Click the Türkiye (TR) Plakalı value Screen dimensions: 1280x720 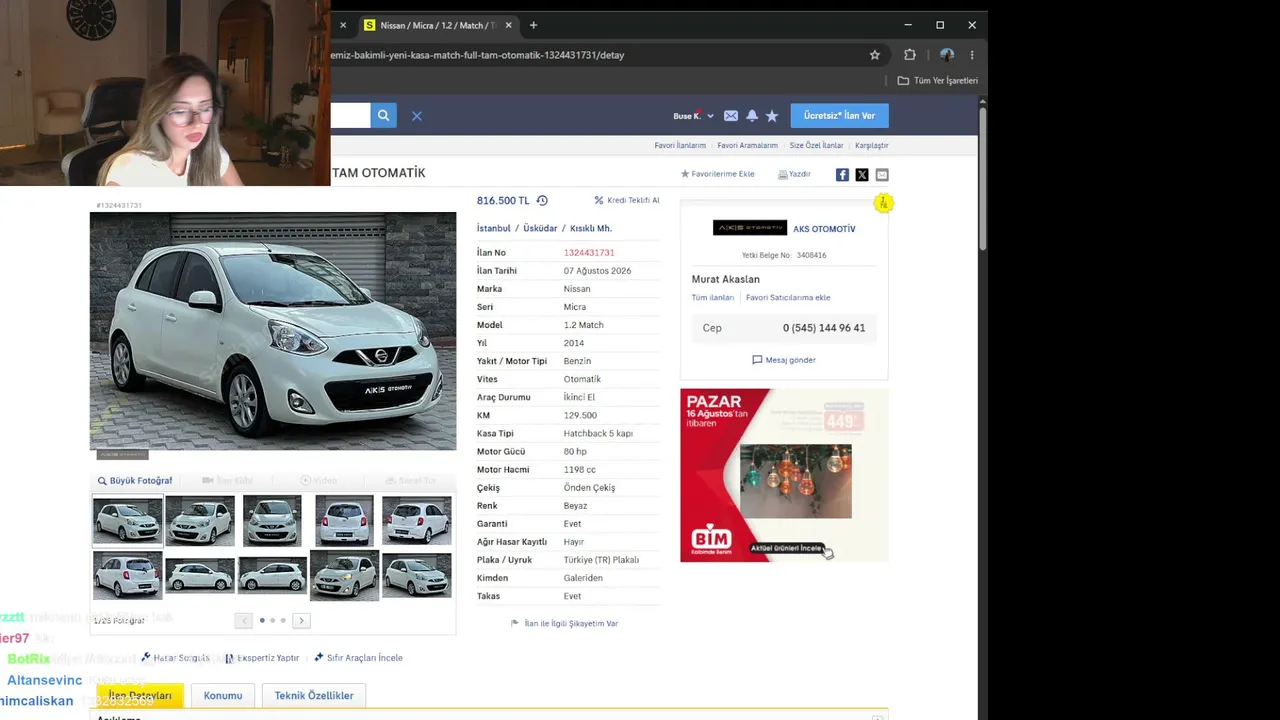(x=601, y=560)
